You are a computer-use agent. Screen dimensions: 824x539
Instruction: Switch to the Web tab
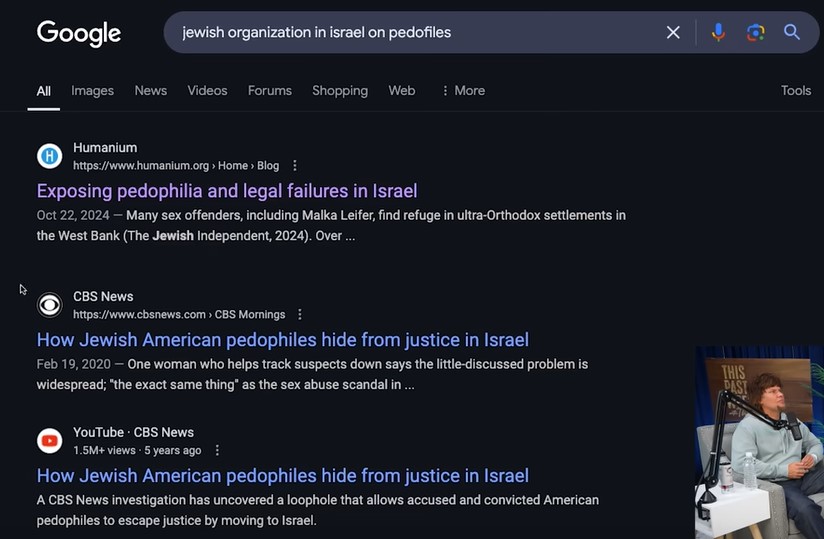[x=402, y=91]
